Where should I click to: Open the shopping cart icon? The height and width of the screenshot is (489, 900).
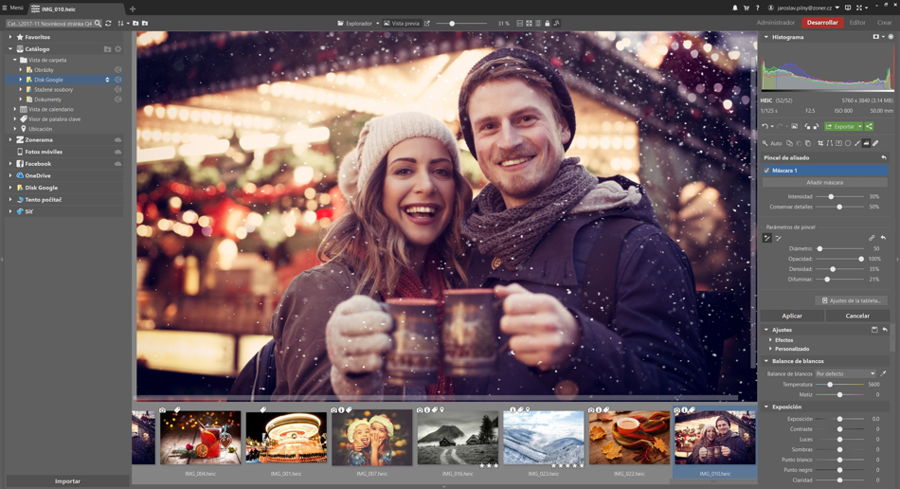click(x=746, y=8)
